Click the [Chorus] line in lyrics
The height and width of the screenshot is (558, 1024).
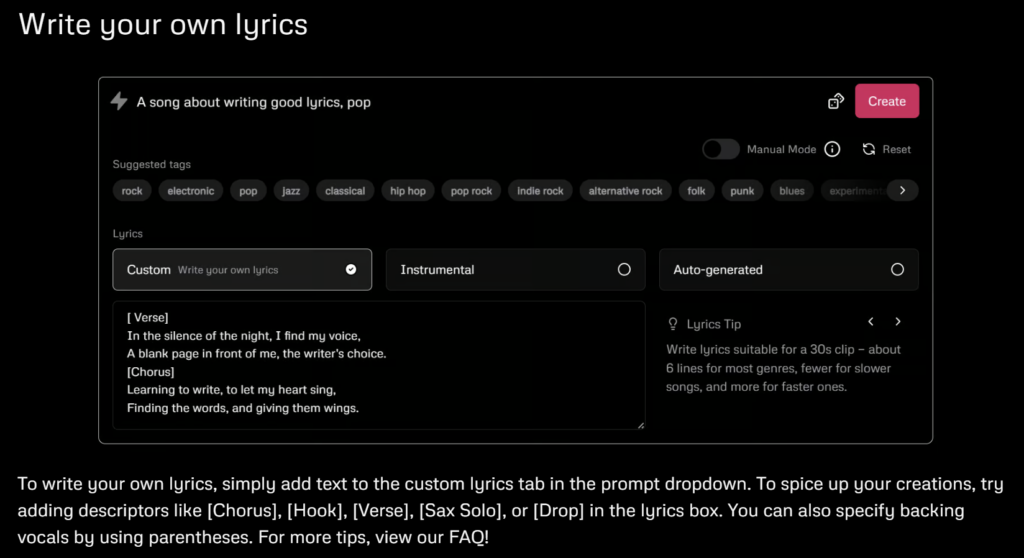[151, 372]
